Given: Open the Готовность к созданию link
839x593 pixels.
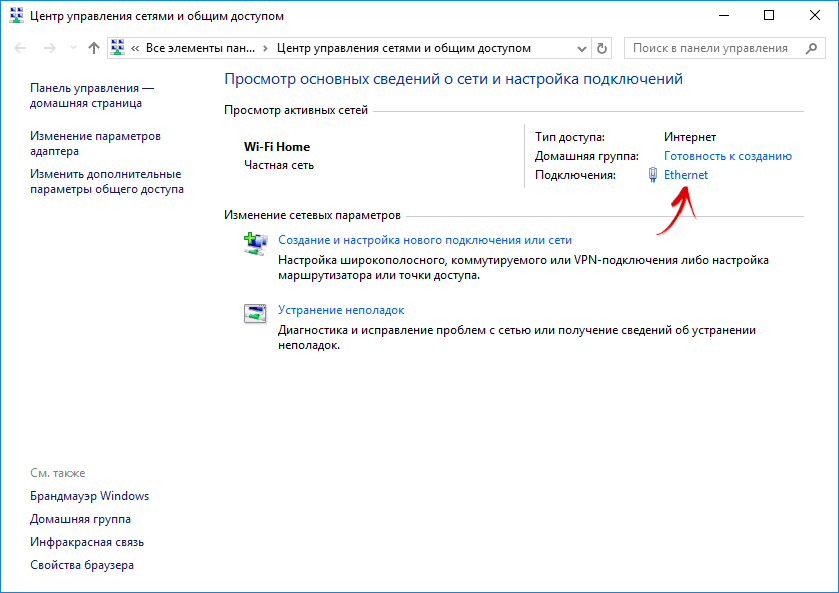Looking at the screenshot, I should click(x=727, y=156).
